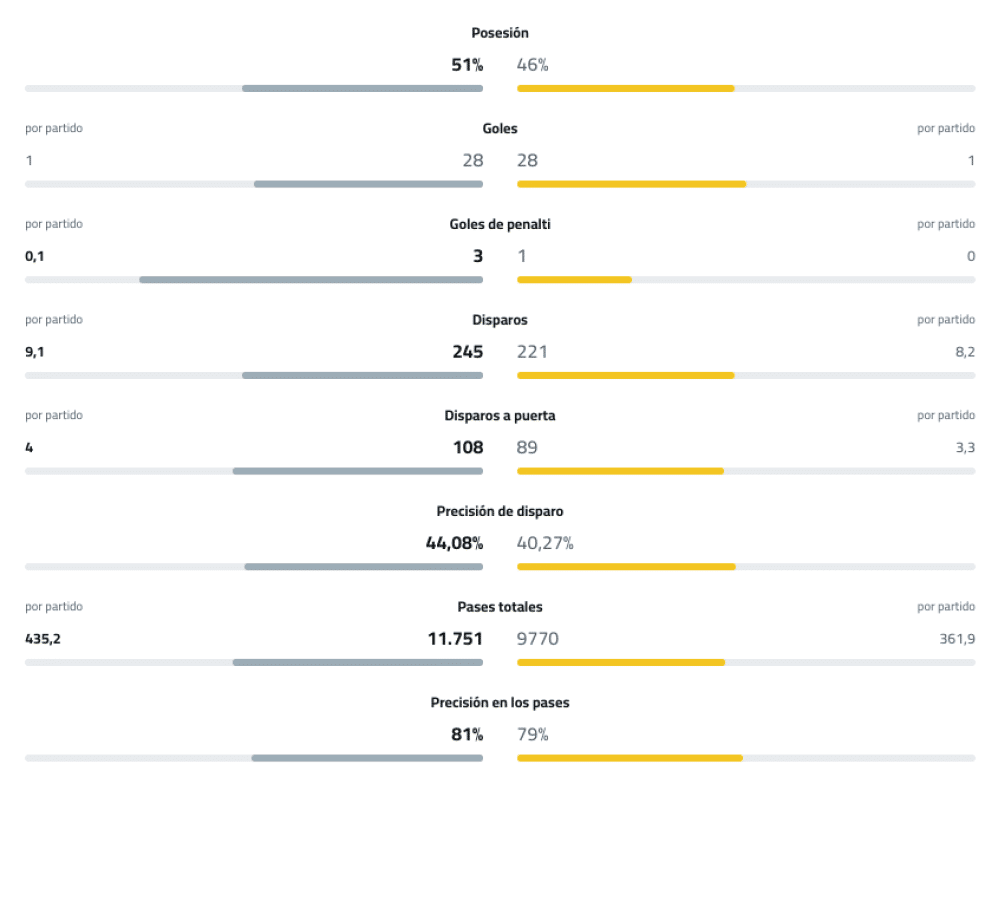Click the Goles de penalti heading
990x906 pixels.
click(500, 224)
